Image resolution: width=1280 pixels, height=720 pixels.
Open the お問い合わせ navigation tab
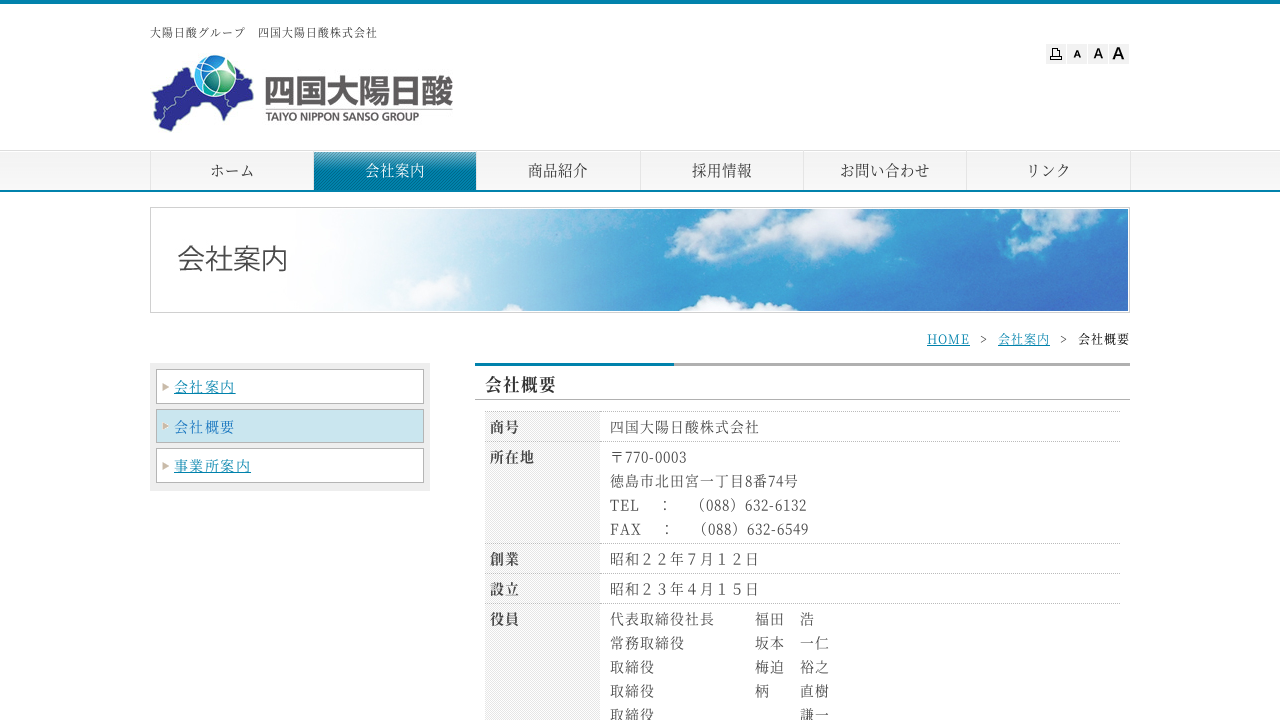tap(885, 171)
